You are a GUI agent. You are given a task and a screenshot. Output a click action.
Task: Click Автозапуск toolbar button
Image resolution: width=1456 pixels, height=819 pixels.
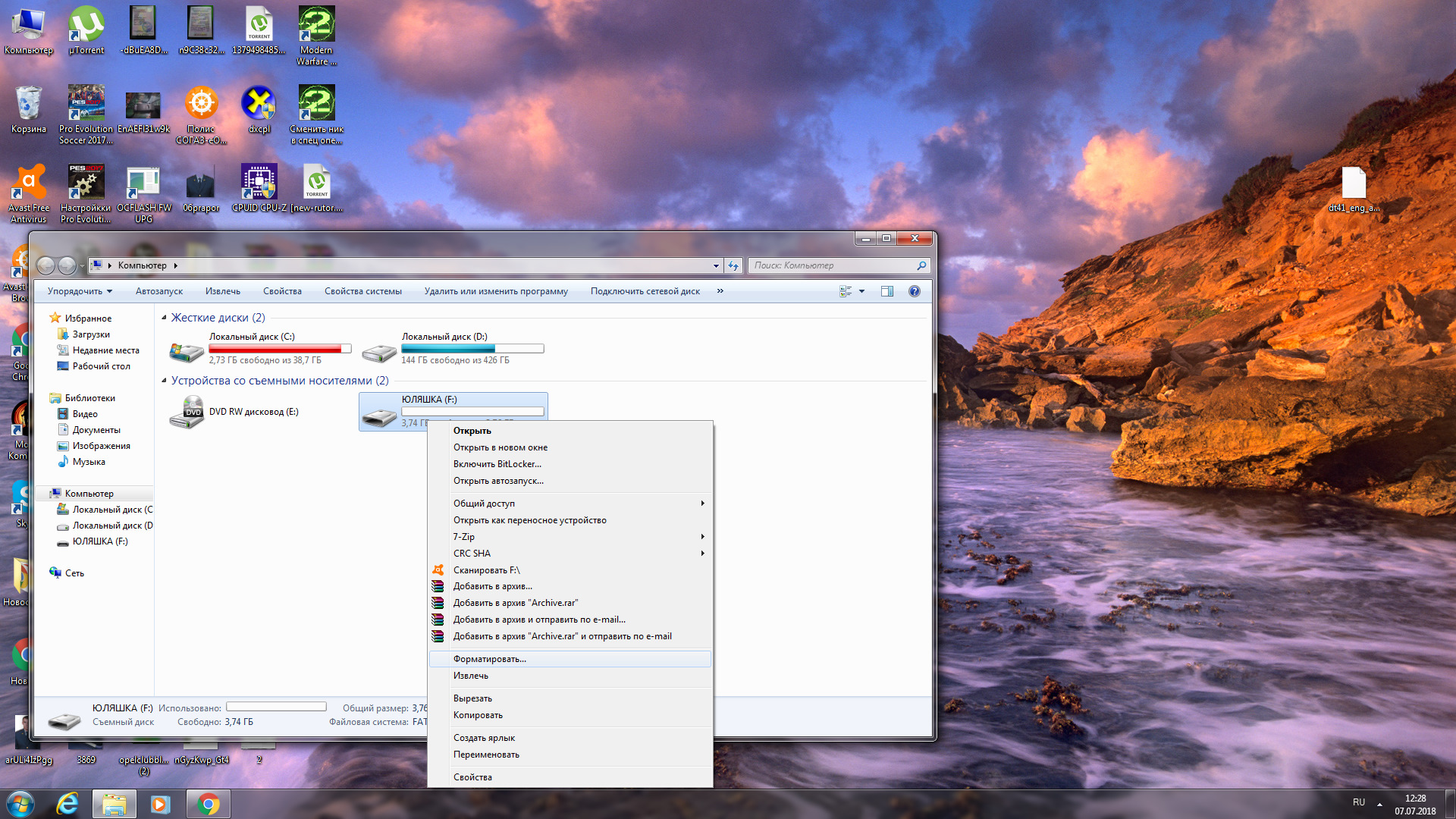click(159, 291)
